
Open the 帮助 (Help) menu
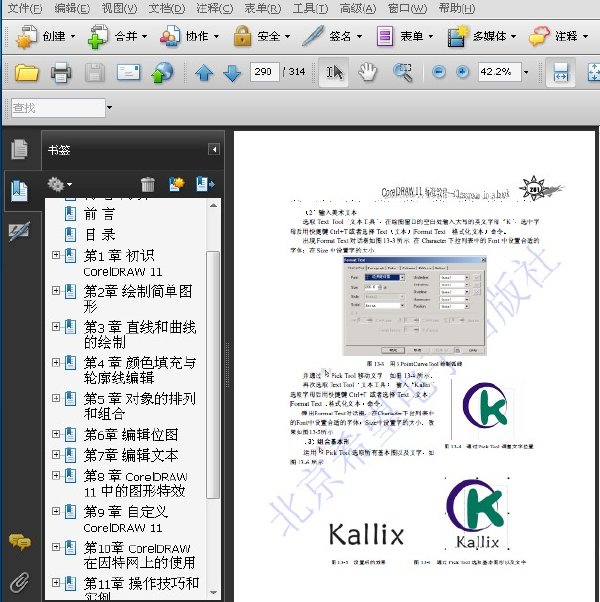point(457,8)
